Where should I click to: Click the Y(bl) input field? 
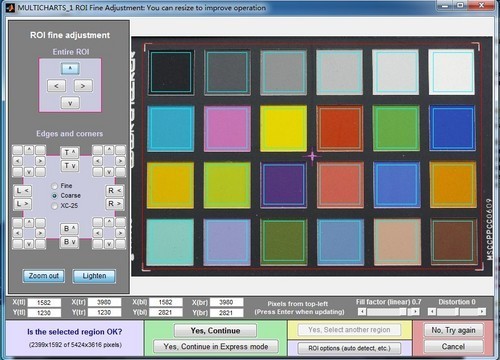click(x=166, y=312)
